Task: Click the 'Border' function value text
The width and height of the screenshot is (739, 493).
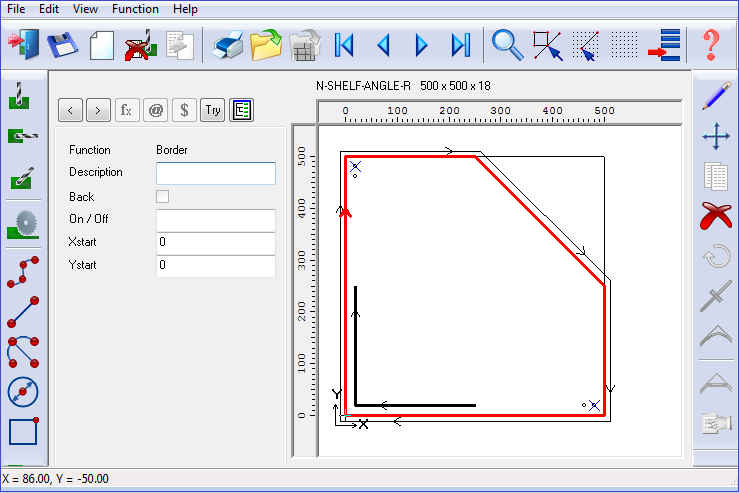Action: point(172,150)
